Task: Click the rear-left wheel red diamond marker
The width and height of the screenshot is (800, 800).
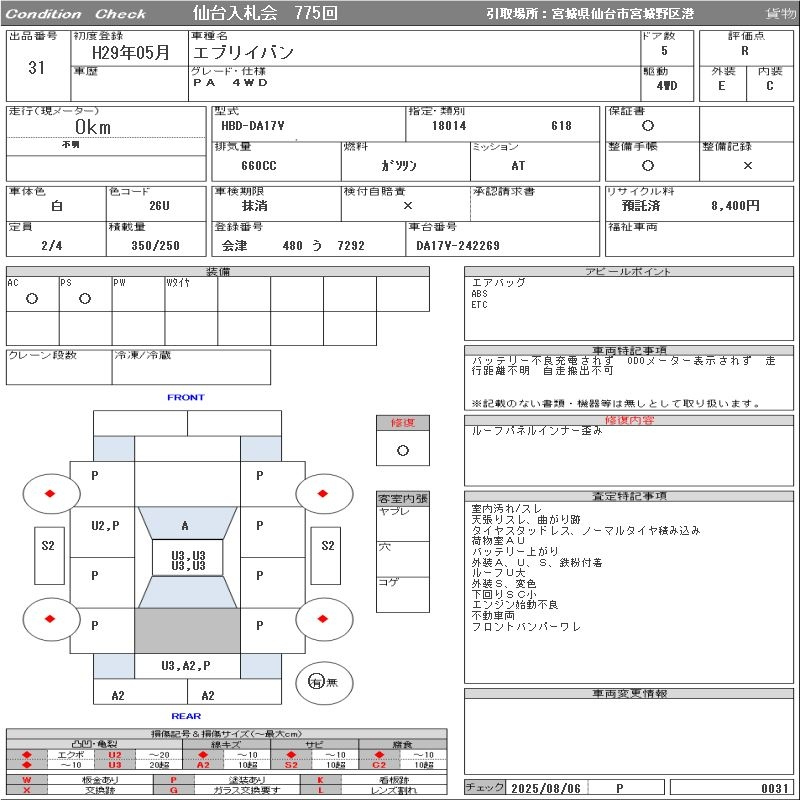Action: (x=49, y=618)
